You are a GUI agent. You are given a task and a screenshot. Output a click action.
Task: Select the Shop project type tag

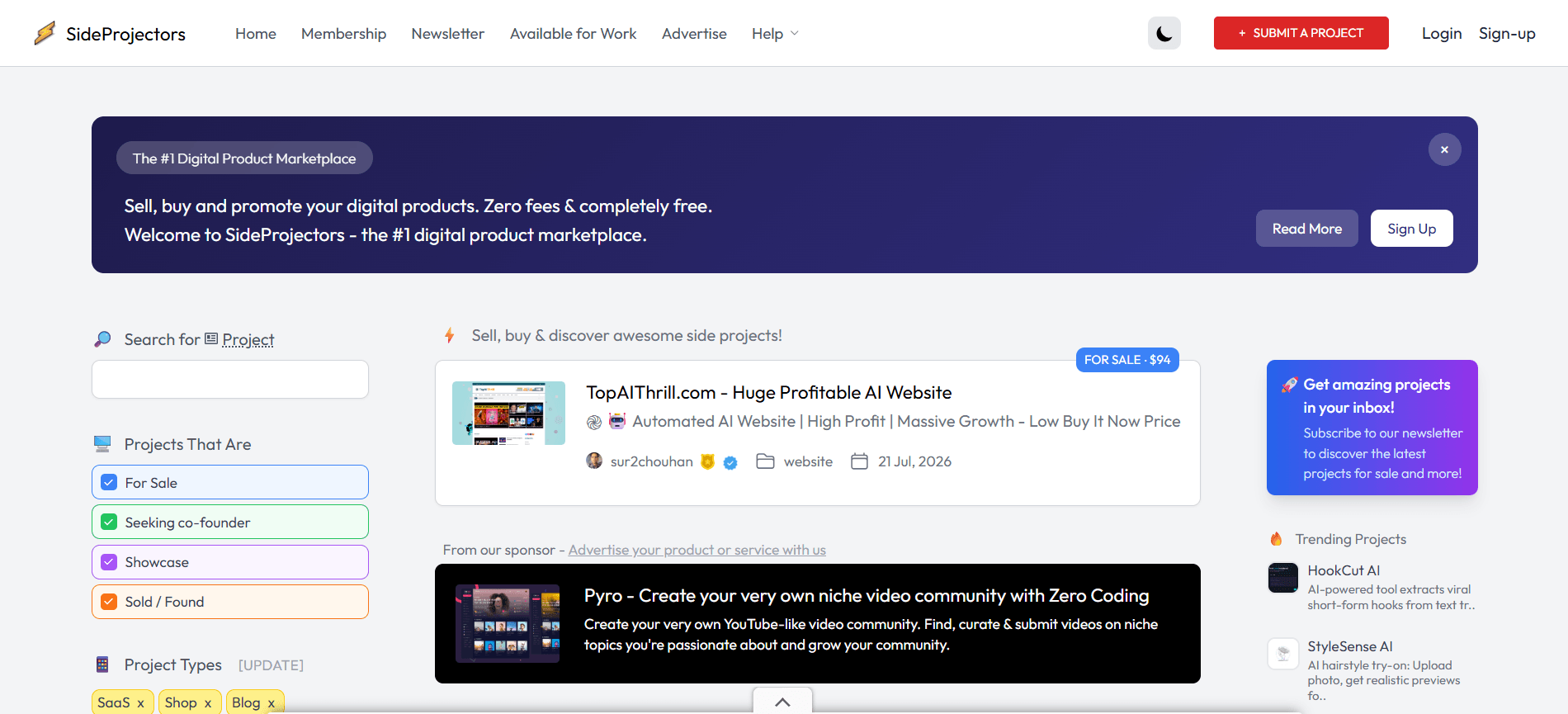coord(181,702)
